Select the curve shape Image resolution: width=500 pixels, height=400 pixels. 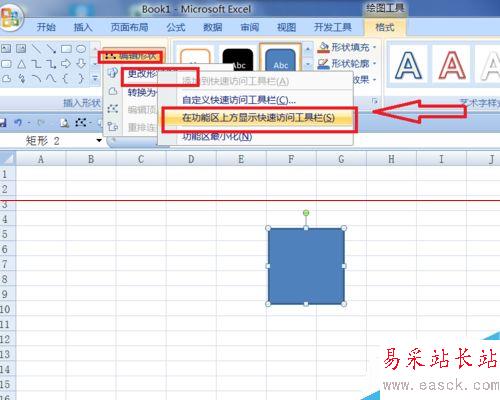pos(51,79)
